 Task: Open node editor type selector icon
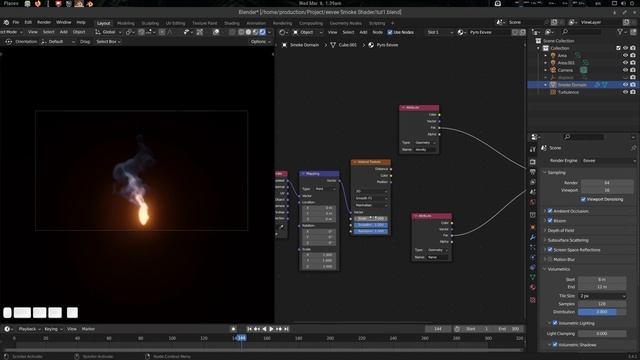(x=282, y=32)
